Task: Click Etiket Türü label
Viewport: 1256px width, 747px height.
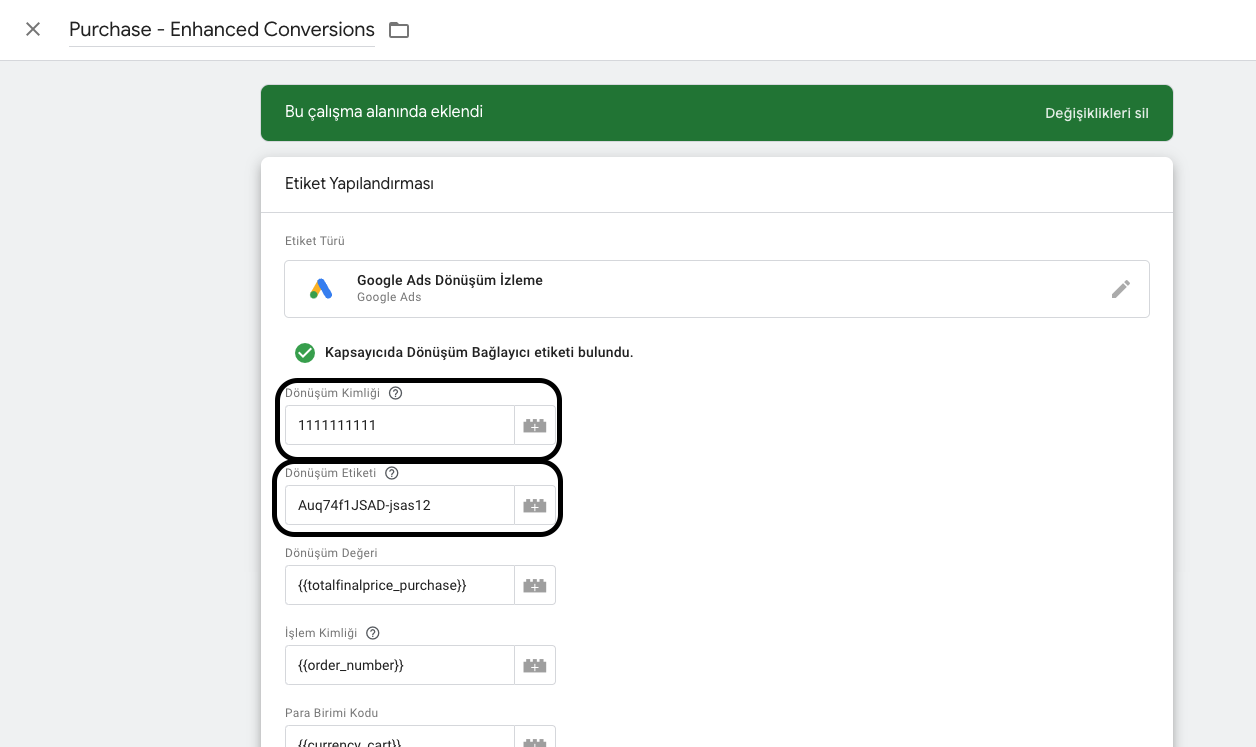Action: 315,241
